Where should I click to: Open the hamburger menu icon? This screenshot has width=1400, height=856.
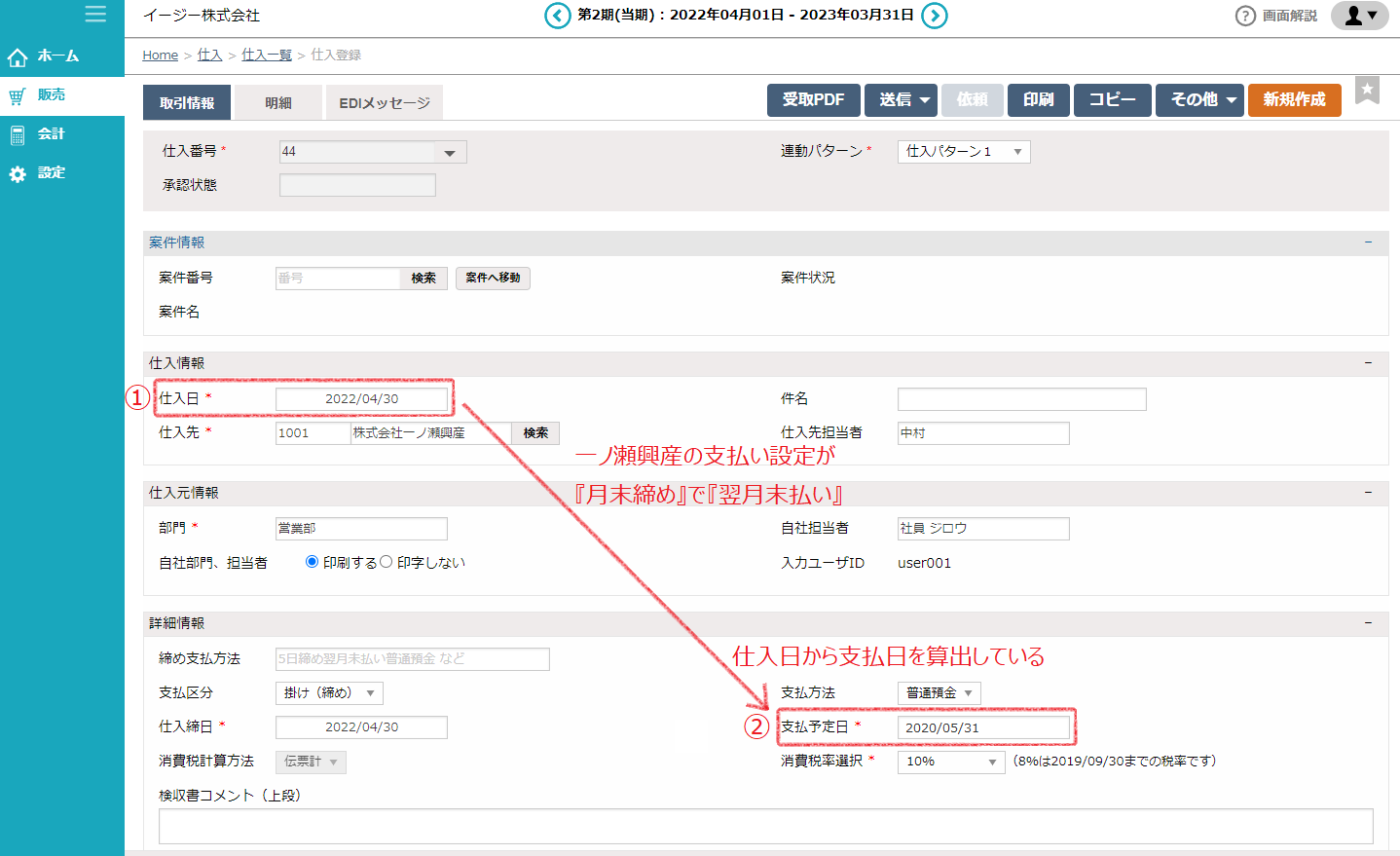95,14
